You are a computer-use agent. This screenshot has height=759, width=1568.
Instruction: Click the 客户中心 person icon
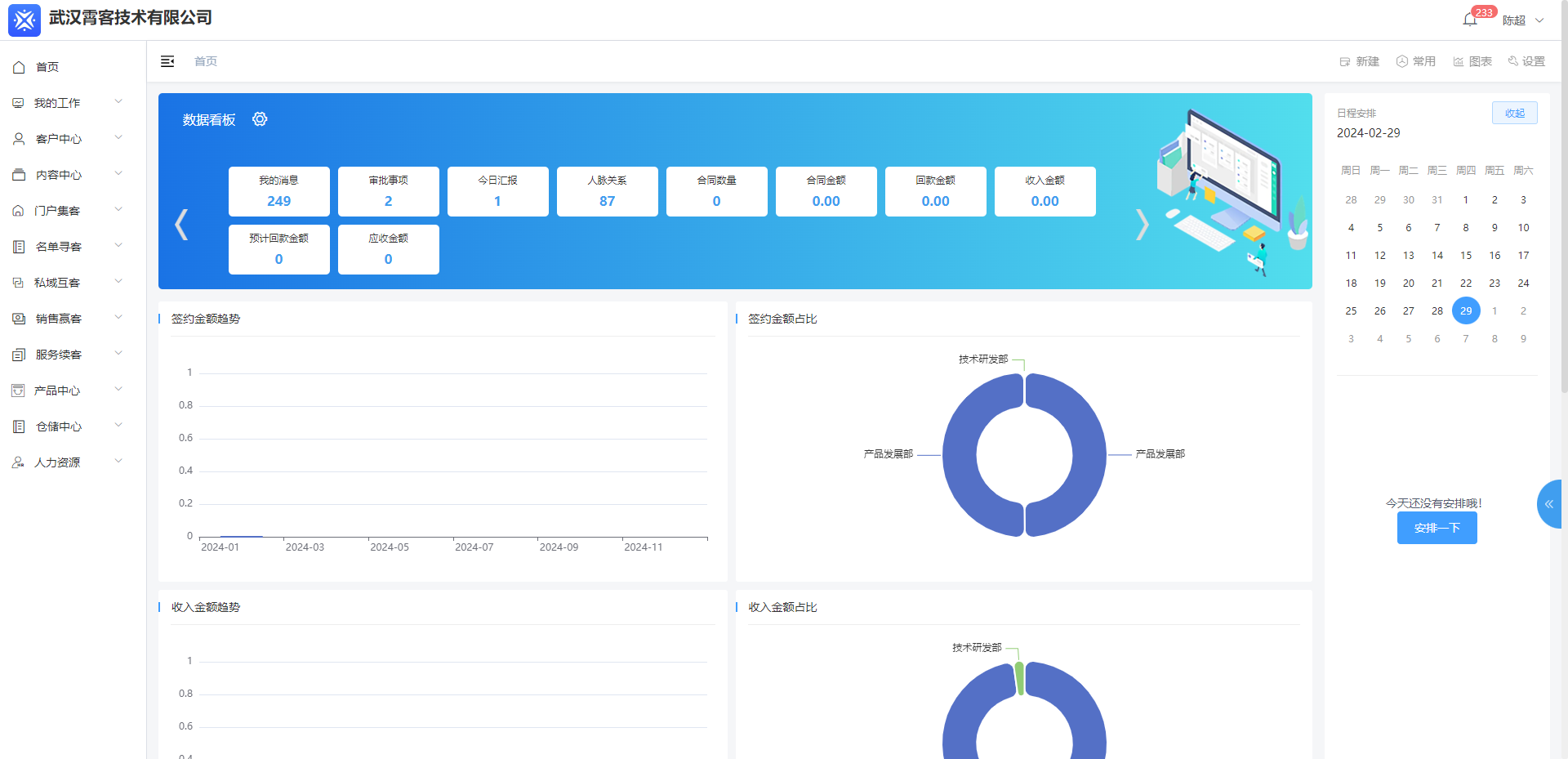19,139
